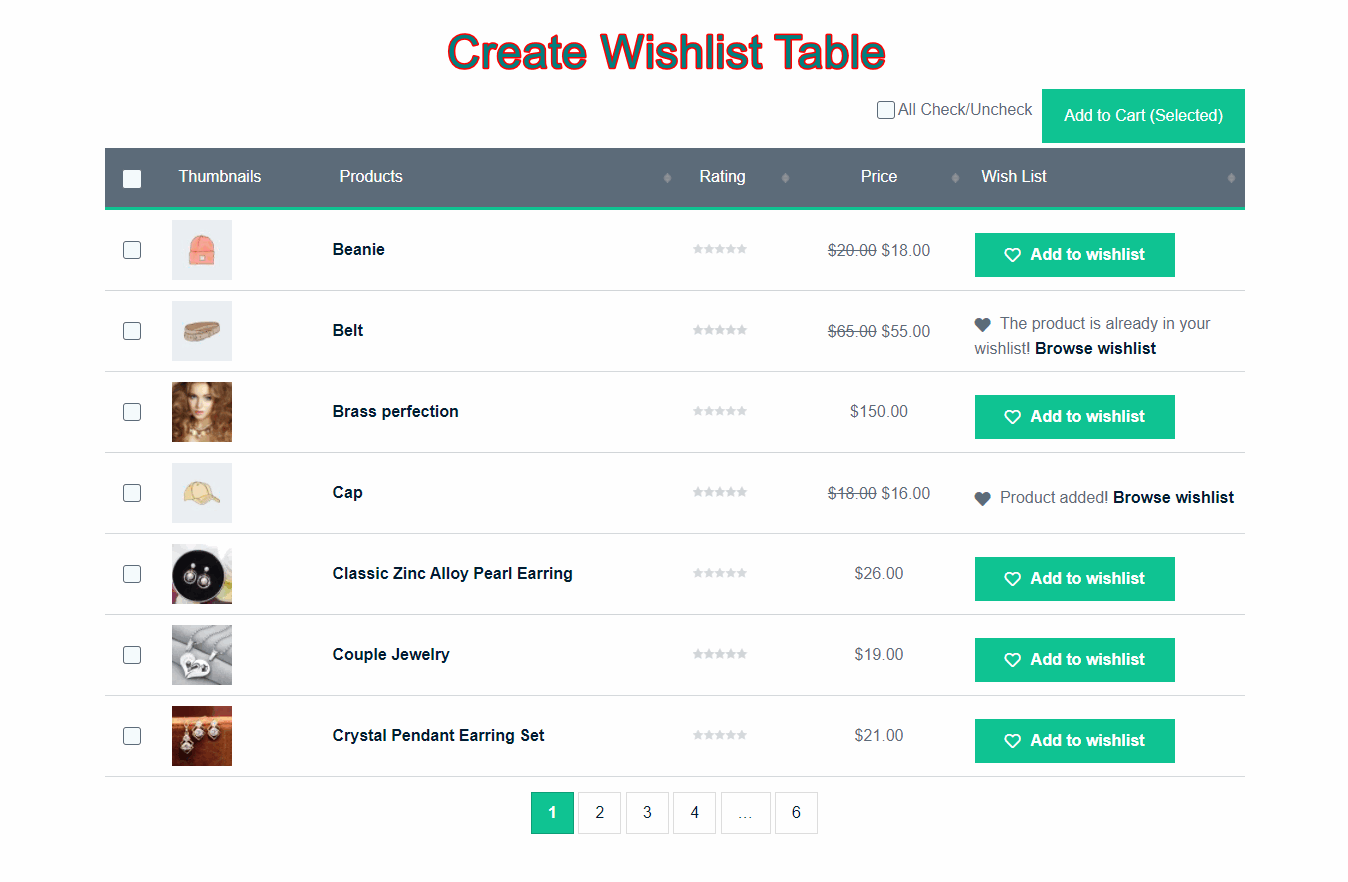Toggle the table header select-all checkbox
The image size is (1348, 882).
pyautogui.click(x=132, y=179)
